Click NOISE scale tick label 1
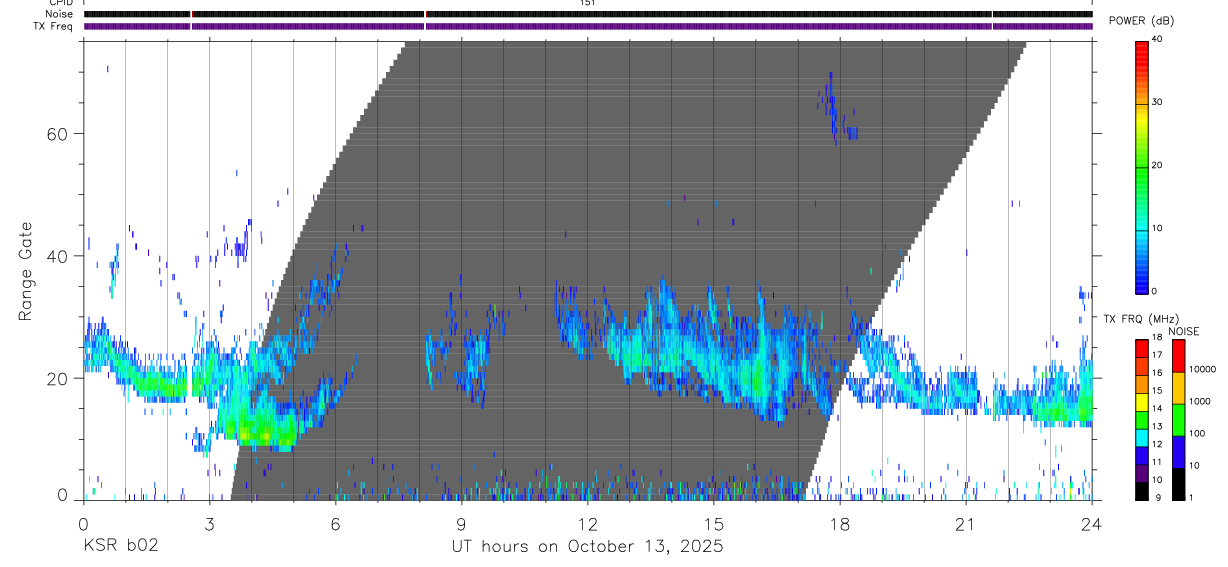This screenshot has width=1228, height=567. point(1192,497)
